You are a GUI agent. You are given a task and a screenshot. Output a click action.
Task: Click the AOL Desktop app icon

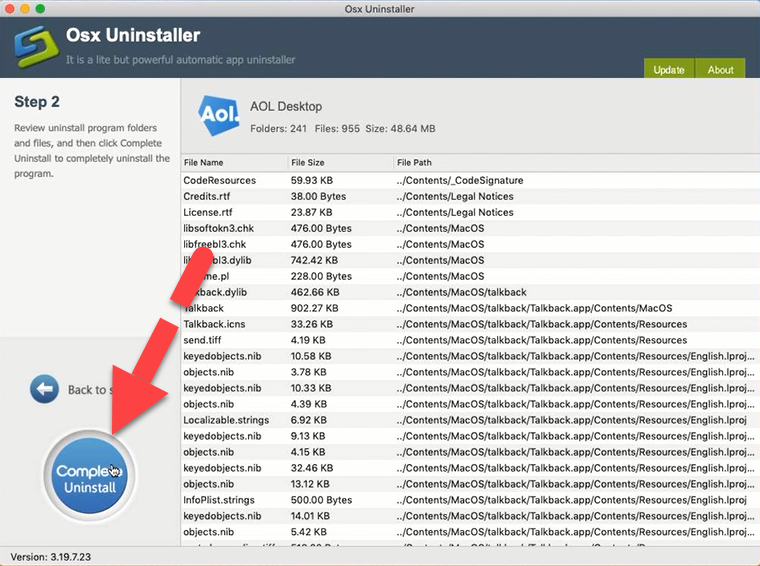219,115
